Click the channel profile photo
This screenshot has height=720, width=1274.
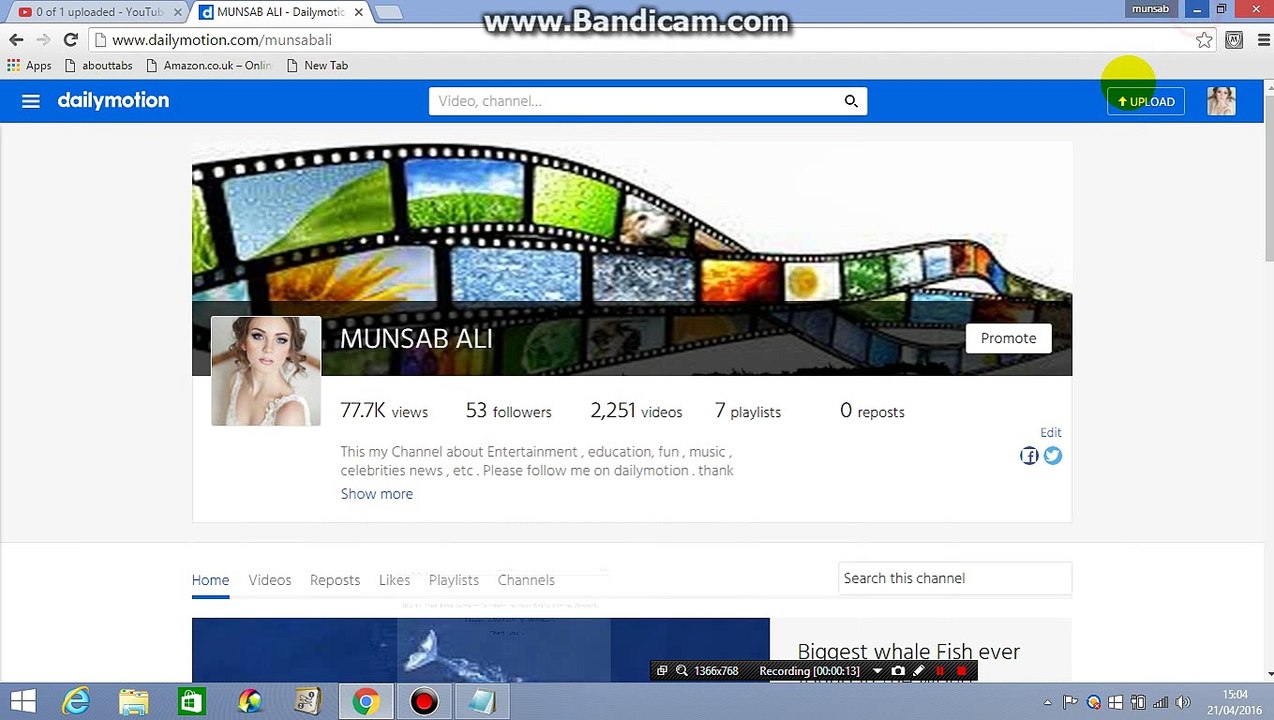tap(266, 371)
